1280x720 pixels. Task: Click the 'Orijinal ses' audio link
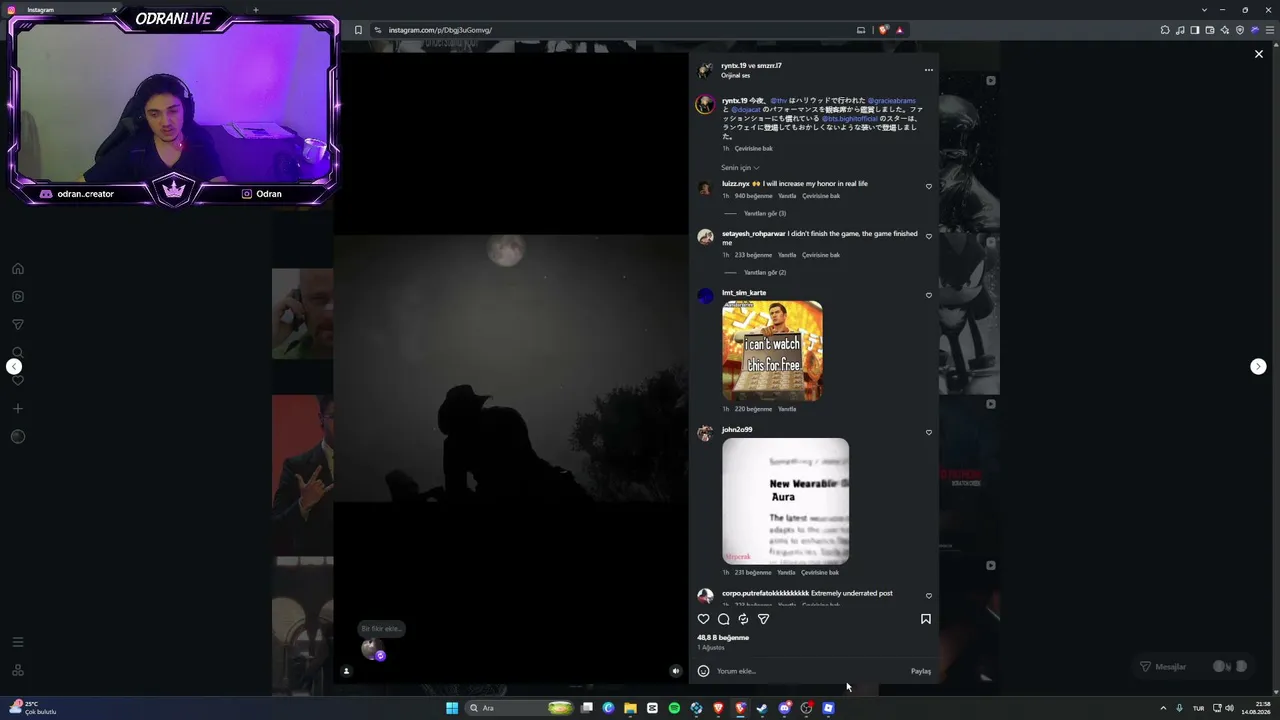pos(735,76)
